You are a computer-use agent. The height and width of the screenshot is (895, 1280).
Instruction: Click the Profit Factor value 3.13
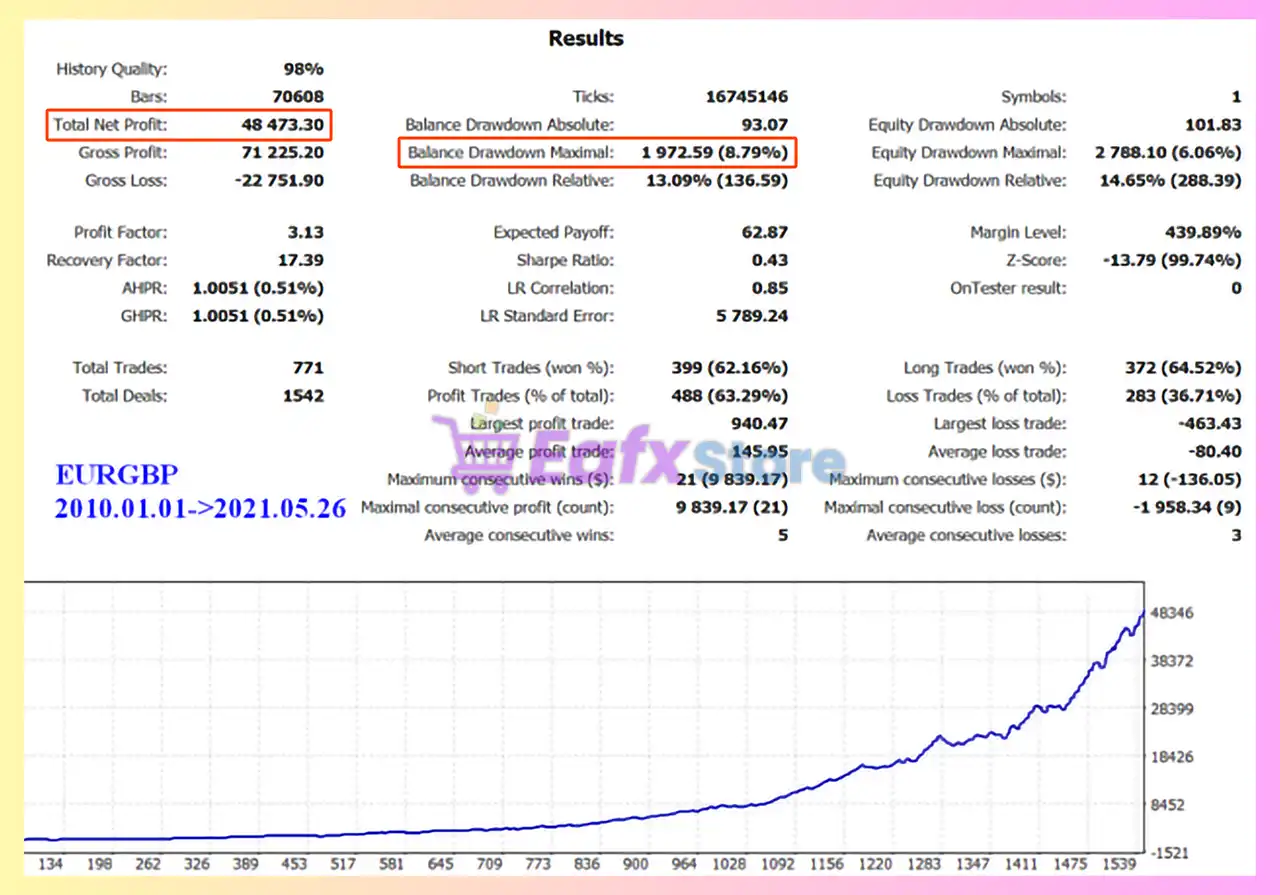(305, 232)
